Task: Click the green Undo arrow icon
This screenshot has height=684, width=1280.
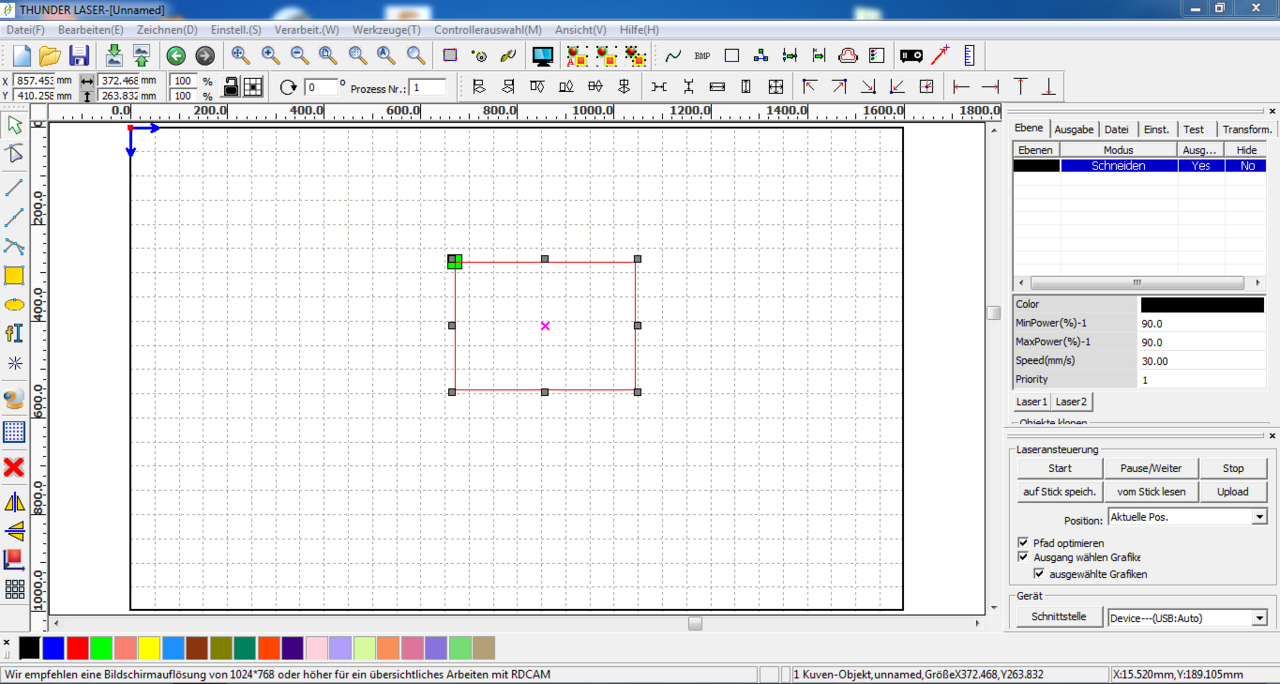Action: [x=176, y=56]
